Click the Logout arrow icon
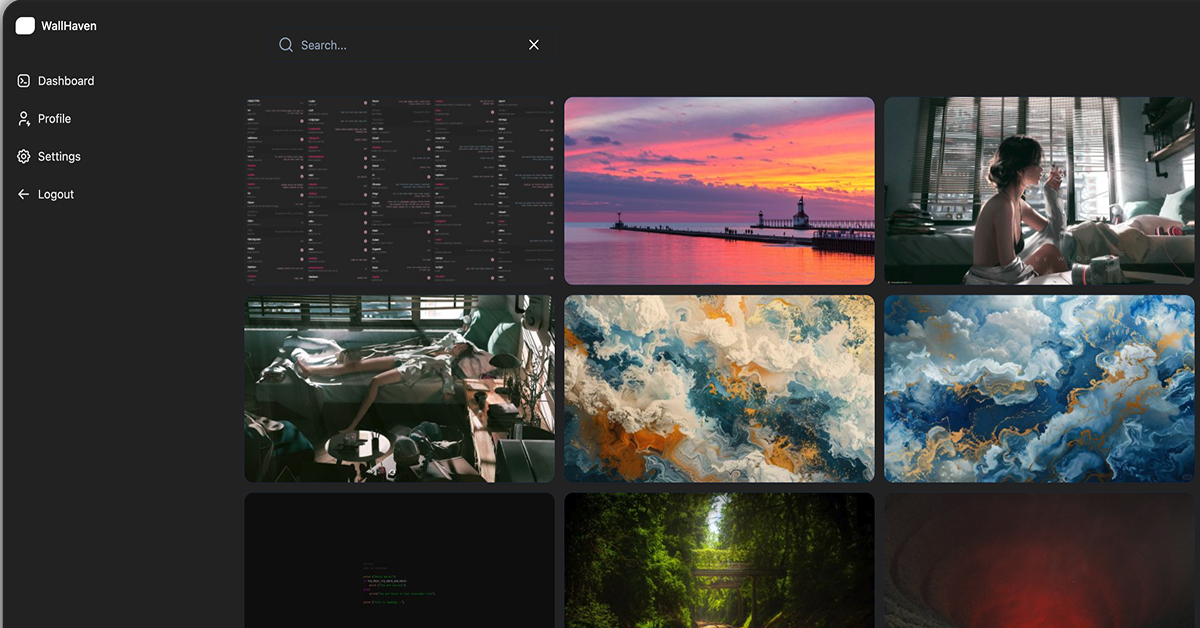 coord(24,195)
